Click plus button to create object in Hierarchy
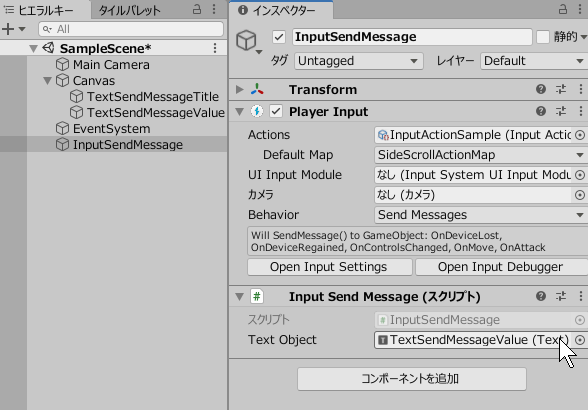The image size is (588, 410). (x=8, y=29)
